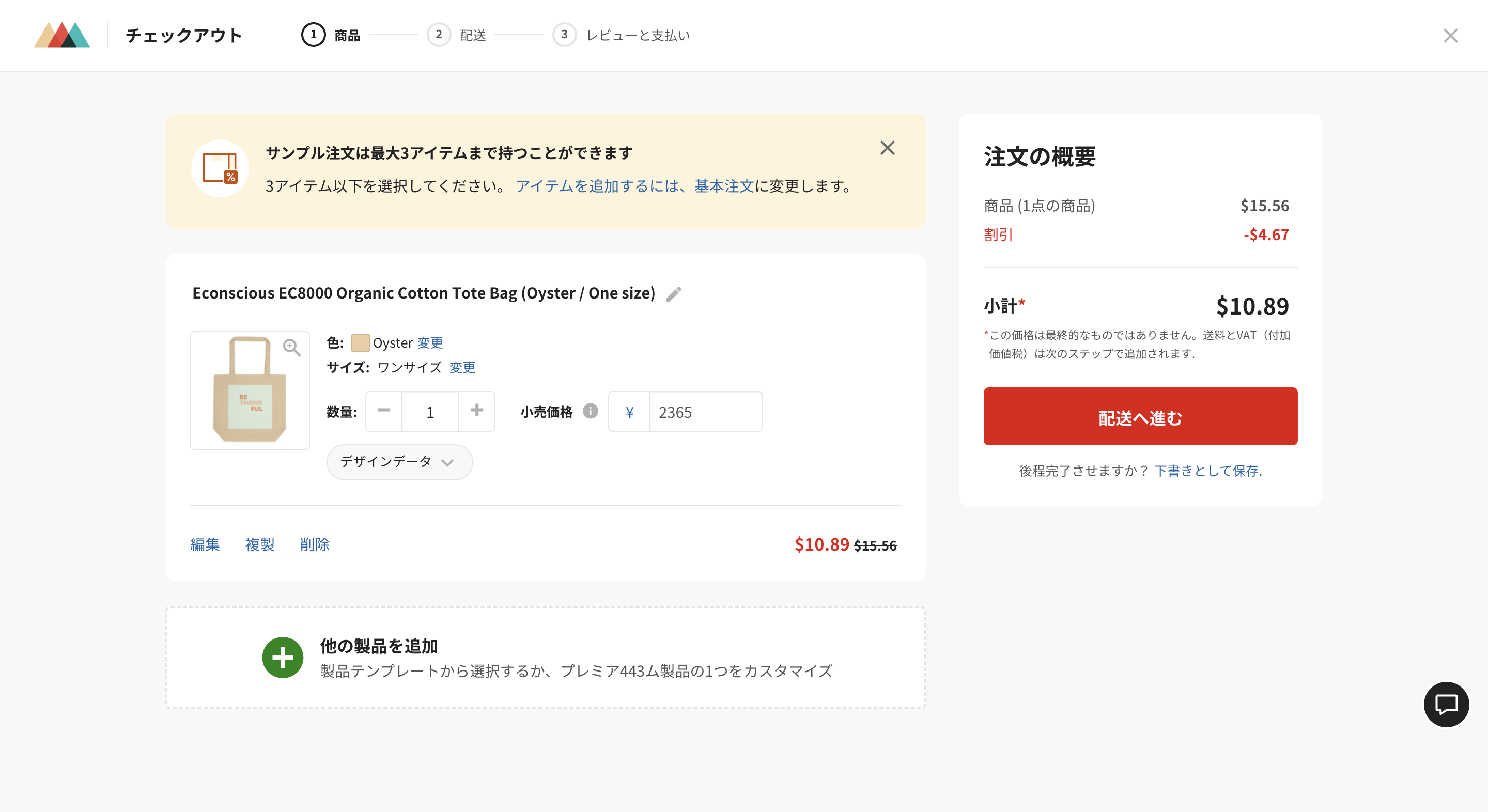Screen dimensions: 1488x812
Task: Expand the デザインデータ dropdown
Action: tap(399, 462)
